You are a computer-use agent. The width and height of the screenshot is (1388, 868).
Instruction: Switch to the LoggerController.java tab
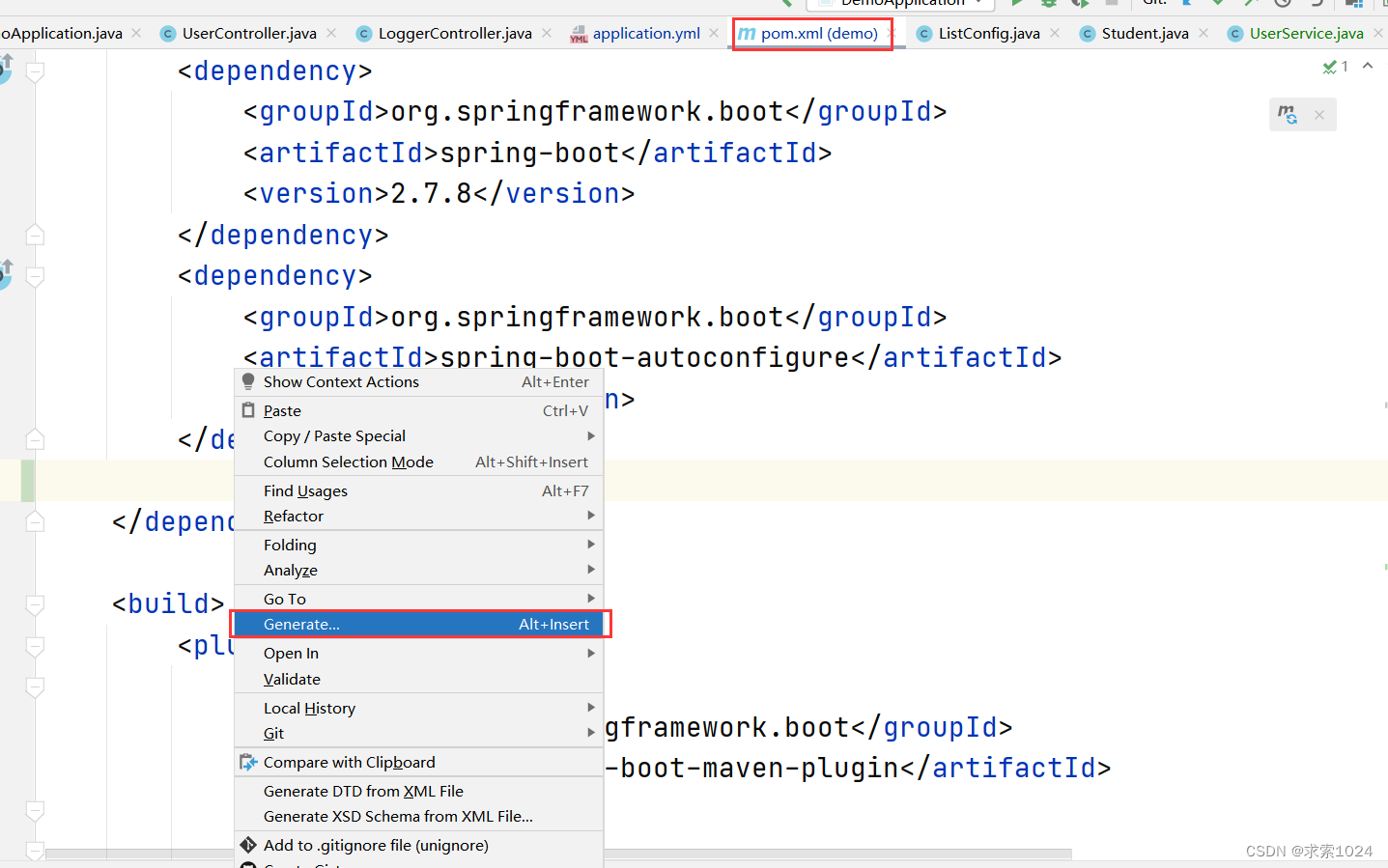[455, 34]
